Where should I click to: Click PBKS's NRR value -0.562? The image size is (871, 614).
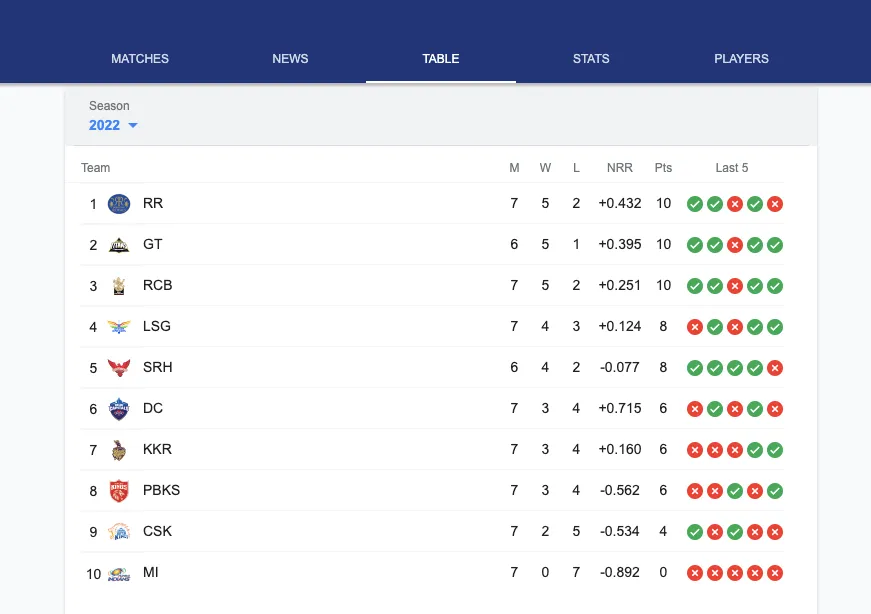620,490
